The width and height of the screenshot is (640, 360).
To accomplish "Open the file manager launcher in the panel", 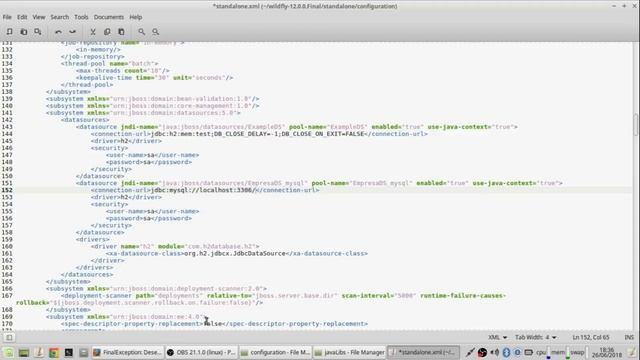I will [83, 352].
